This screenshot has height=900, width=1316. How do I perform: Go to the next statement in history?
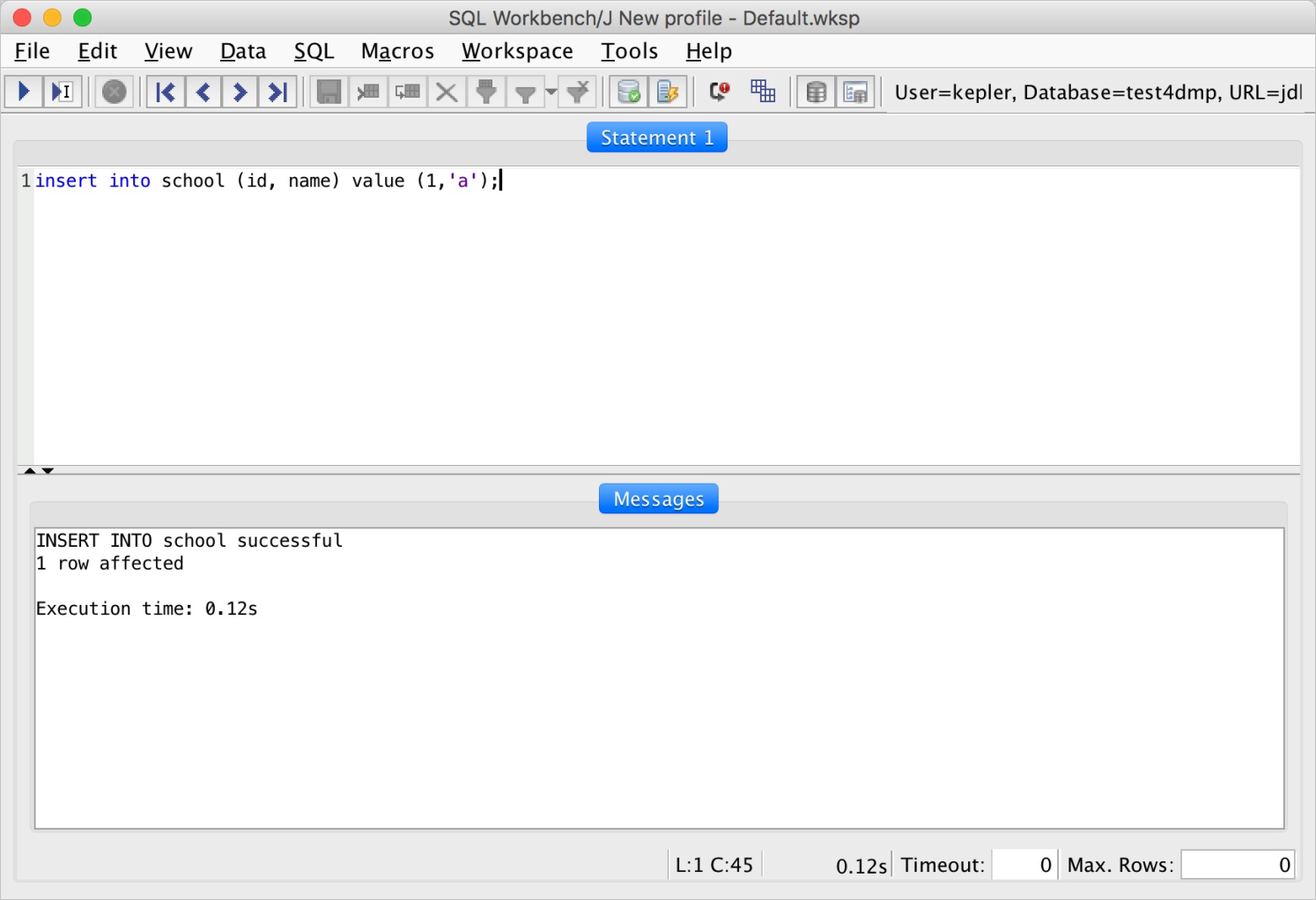click(240, 92)
